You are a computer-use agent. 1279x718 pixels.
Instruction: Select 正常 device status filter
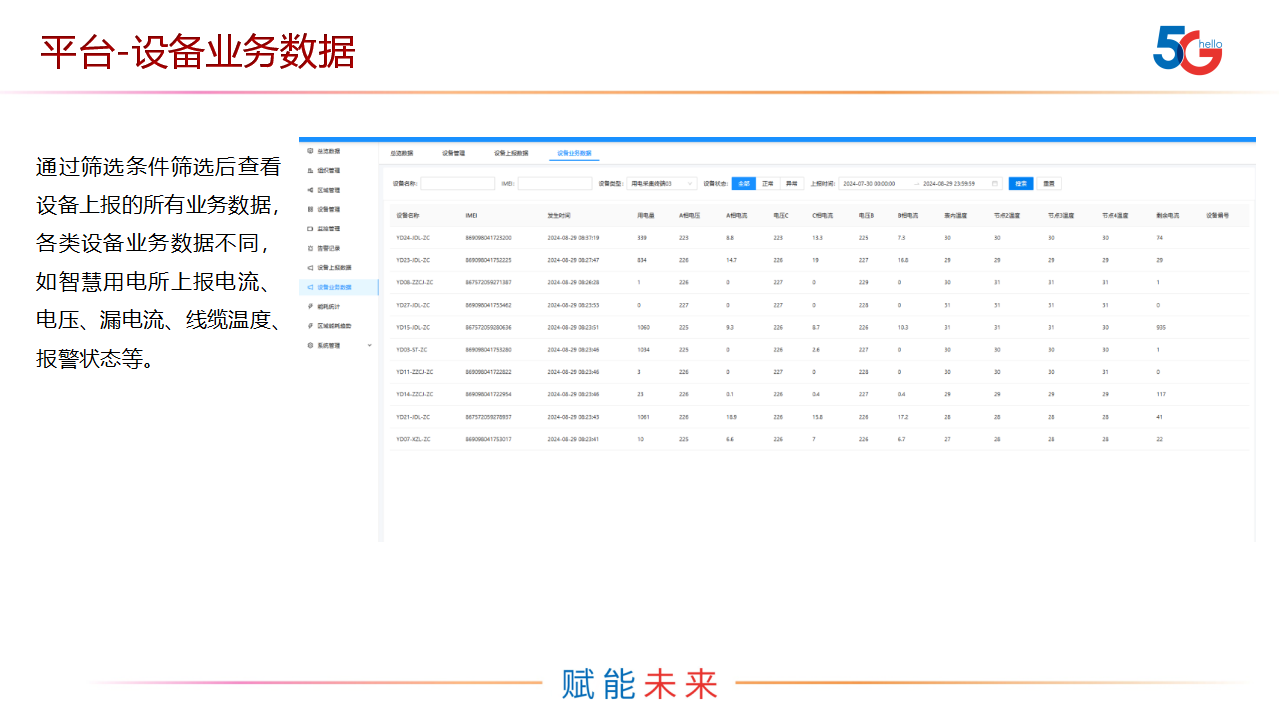tap(768, 184)
